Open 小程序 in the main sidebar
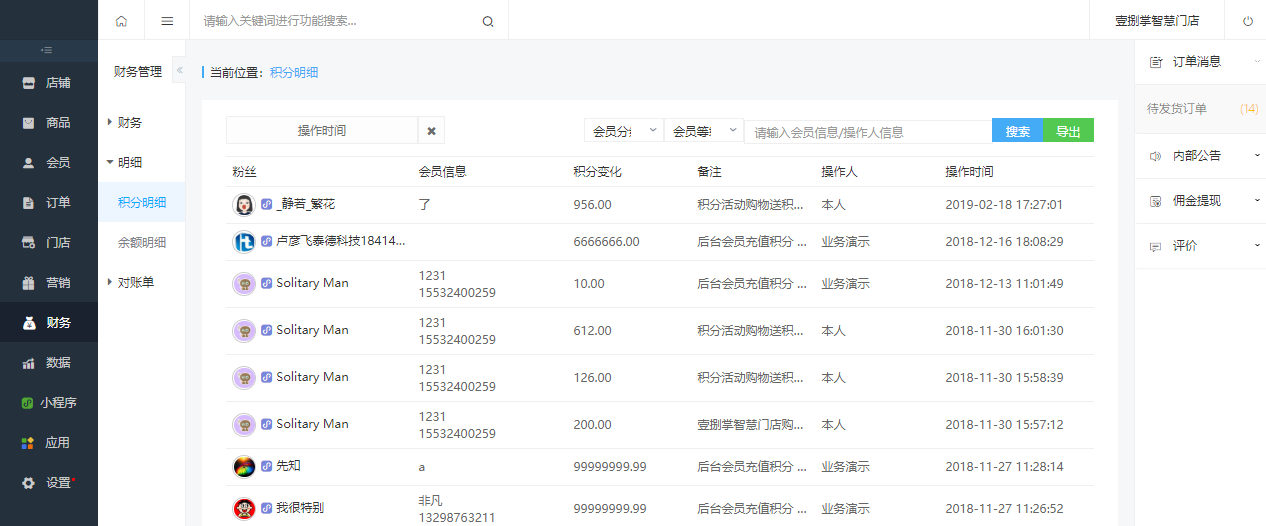Screen dimensions: 1266x526 [49, 403]
